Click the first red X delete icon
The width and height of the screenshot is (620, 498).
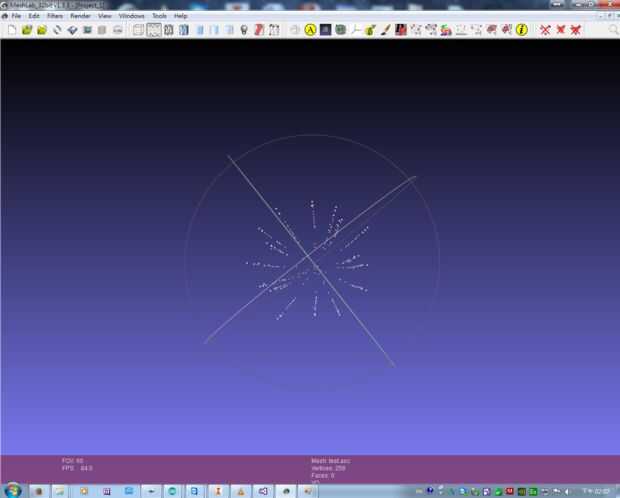pos(546,30)
